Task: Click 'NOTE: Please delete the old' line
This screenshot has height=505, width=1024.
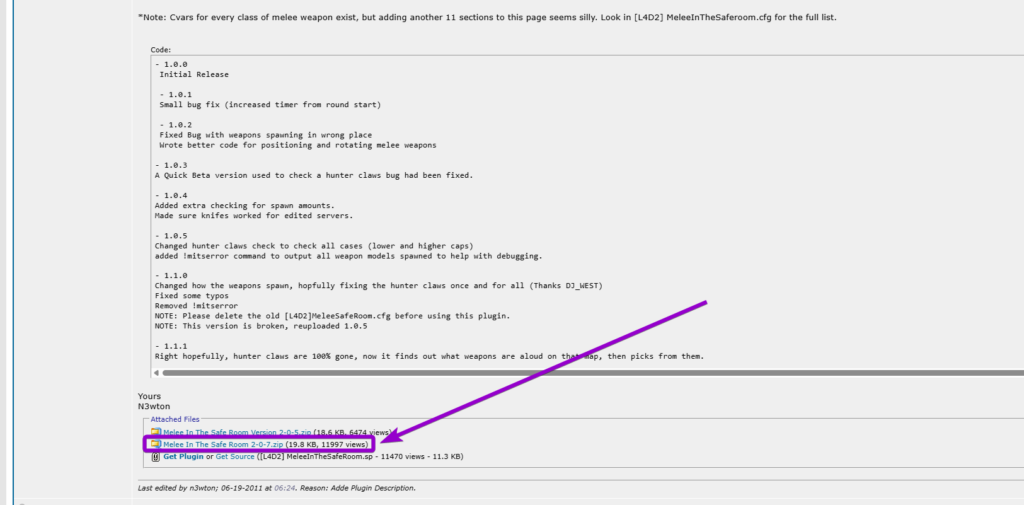Action: tap(332, 316)
